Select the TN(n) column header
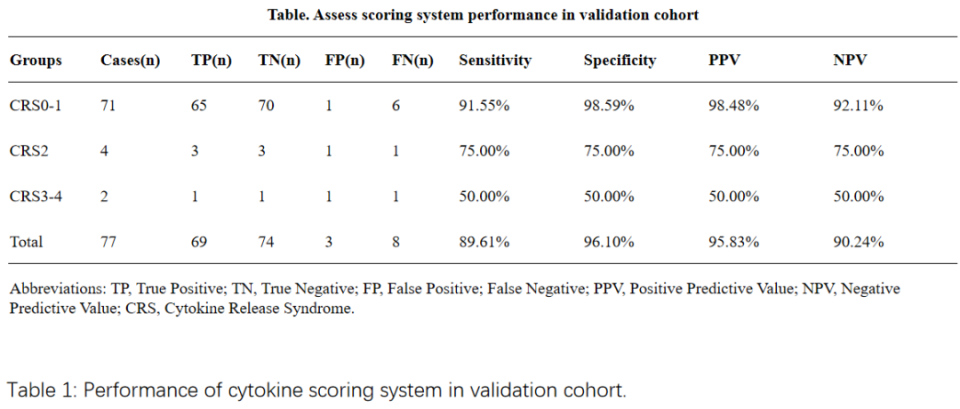Viewport: 960px width, 409px height. click(279, 61)
